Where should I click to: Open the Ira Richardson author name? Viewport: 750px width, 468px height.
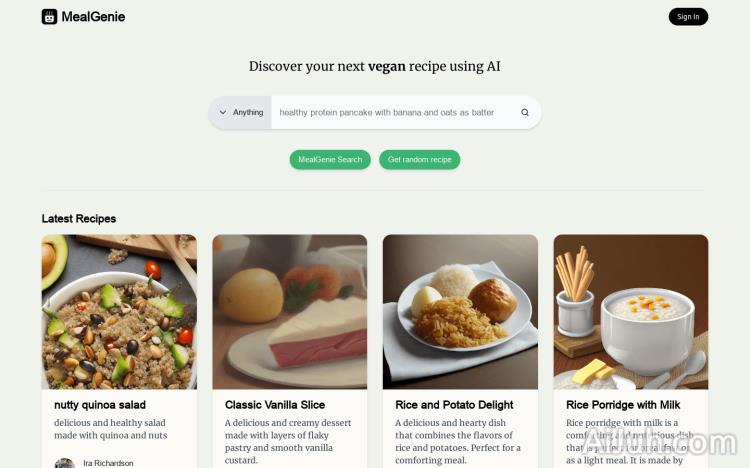coord(108,463)
